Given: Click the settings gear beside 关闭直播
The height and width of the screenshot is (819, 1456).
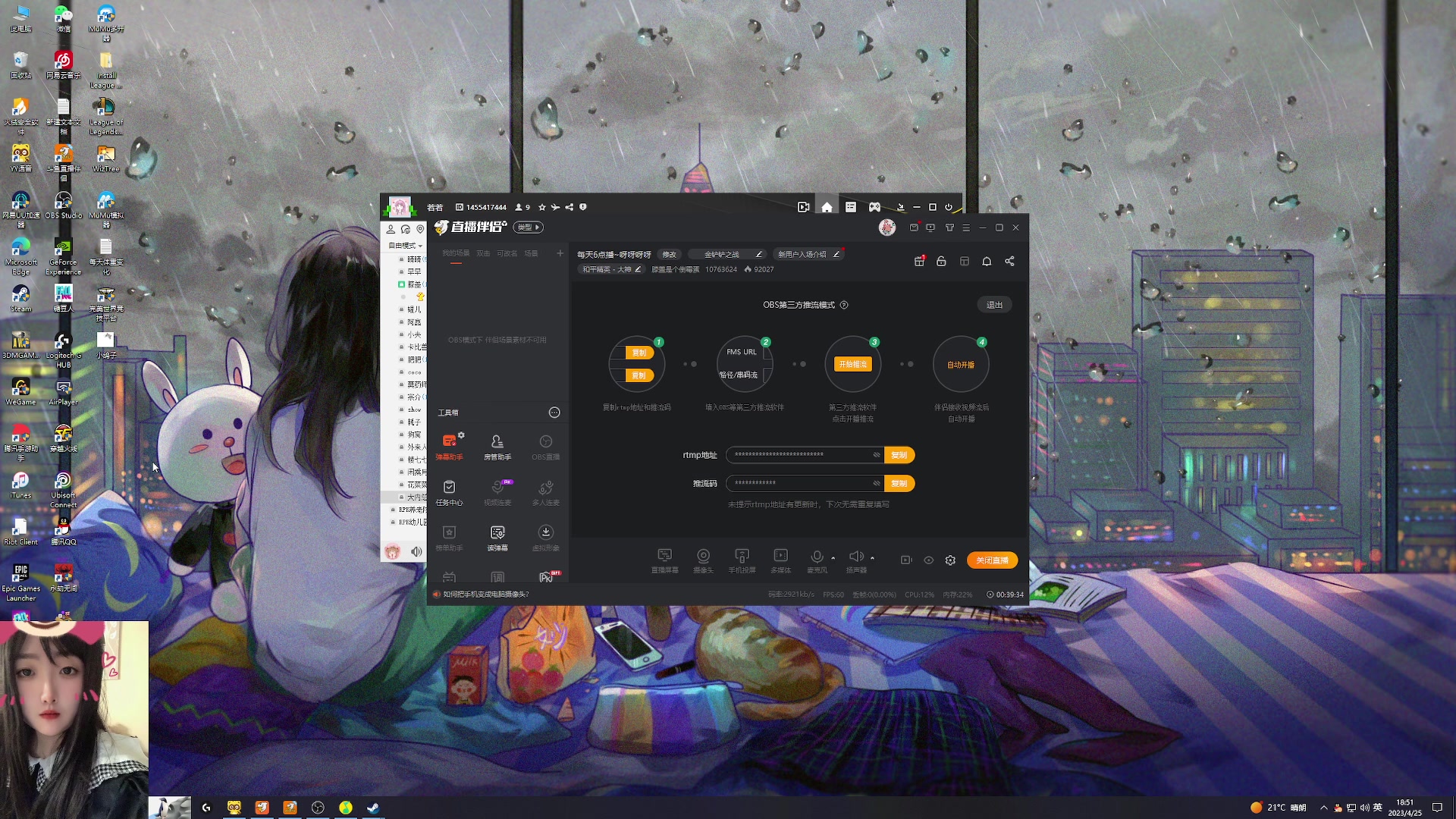Looking at the screenshot, I should [950, 560].
